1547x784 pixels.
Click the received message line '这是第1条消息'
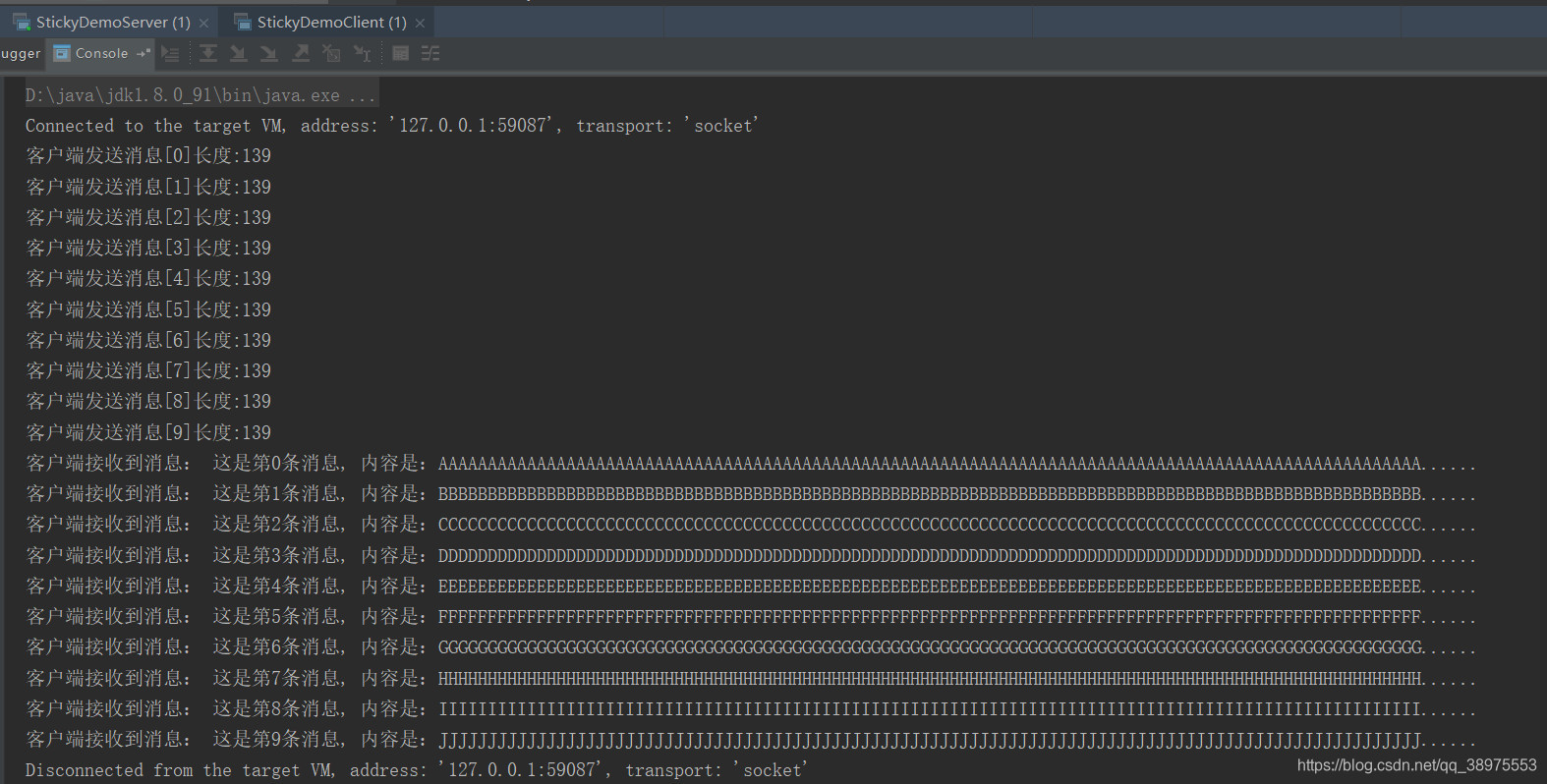click(750, 493)
